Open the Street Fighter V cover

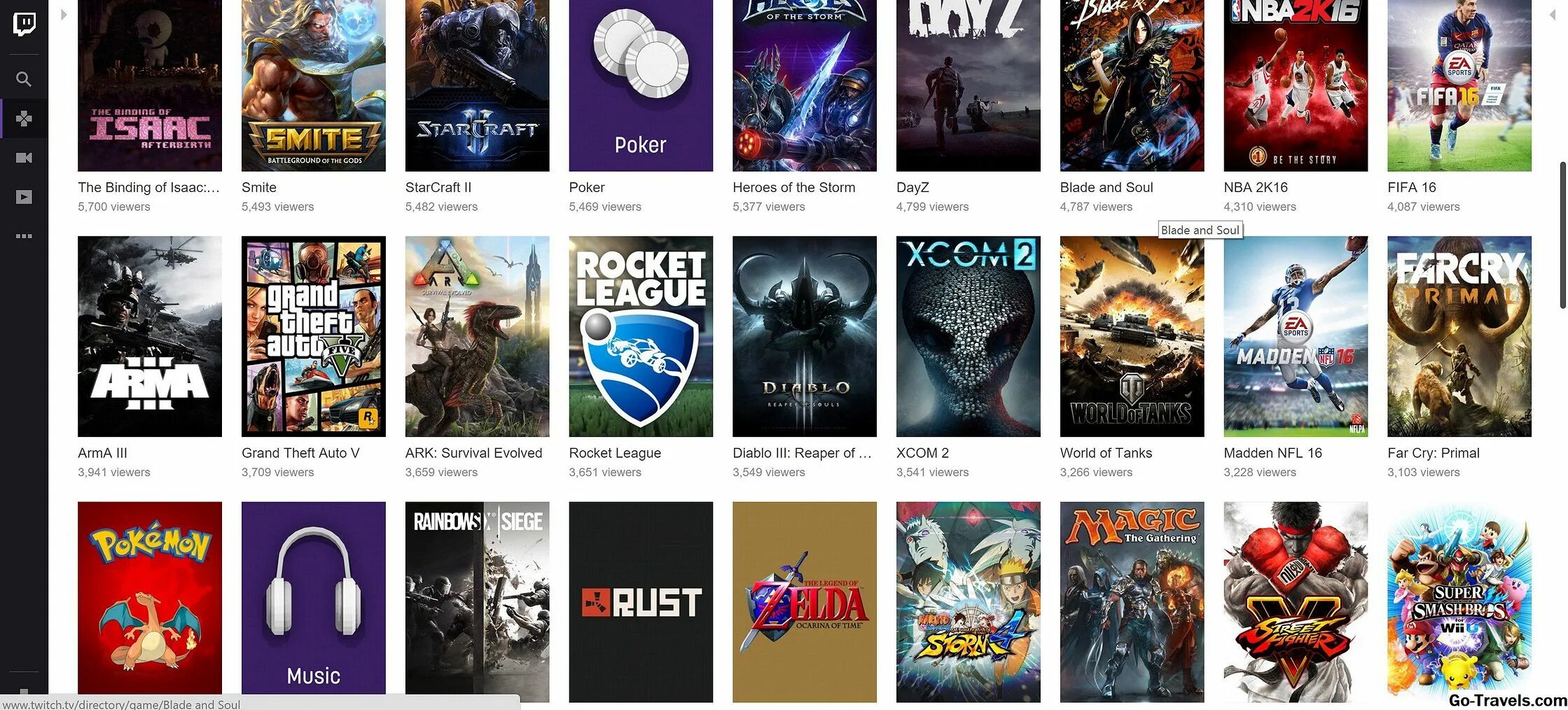click(1296, 601)
